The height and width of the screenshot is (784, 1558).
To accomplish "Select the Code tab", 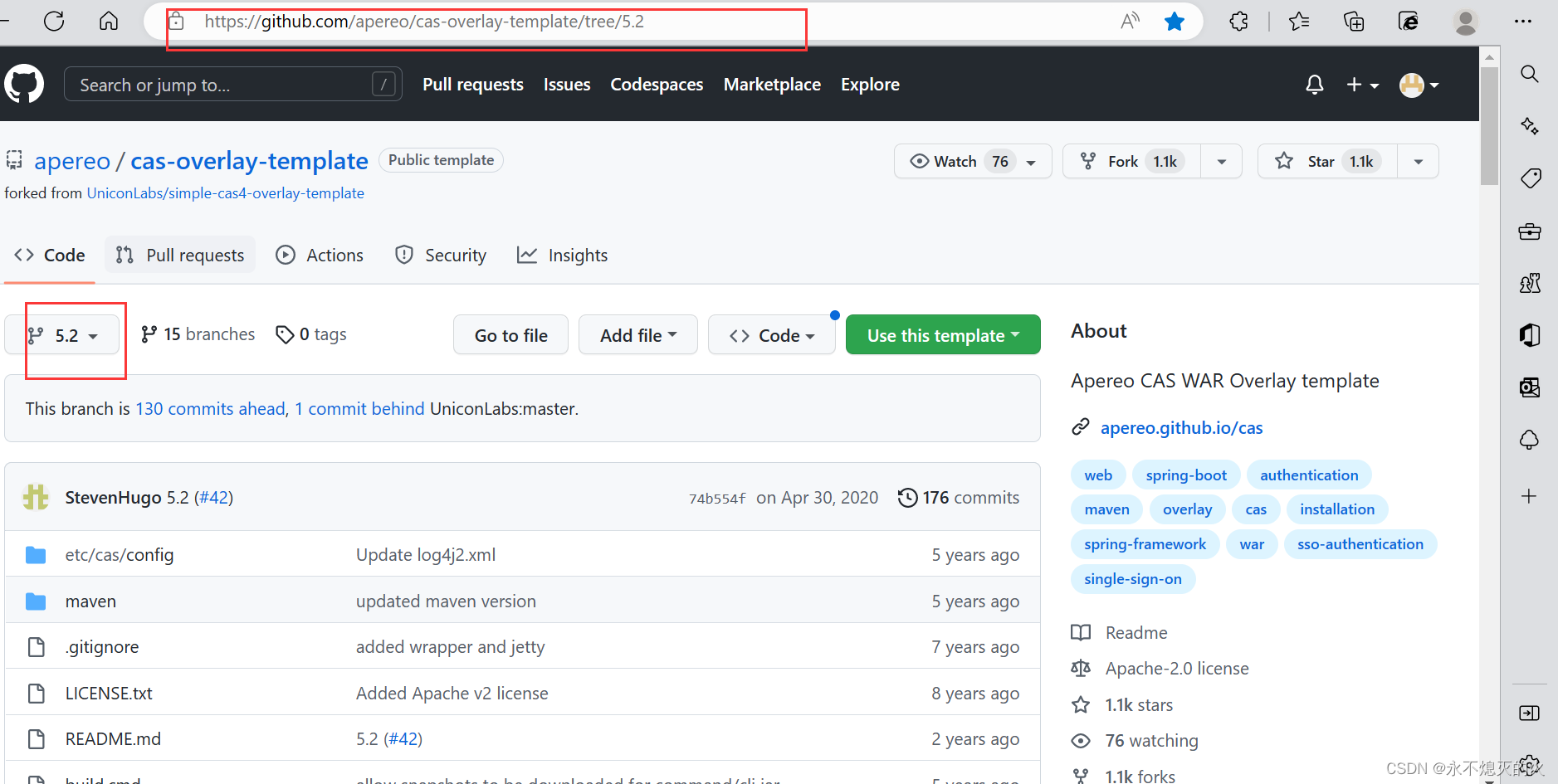I will click(x=50, y=255).
